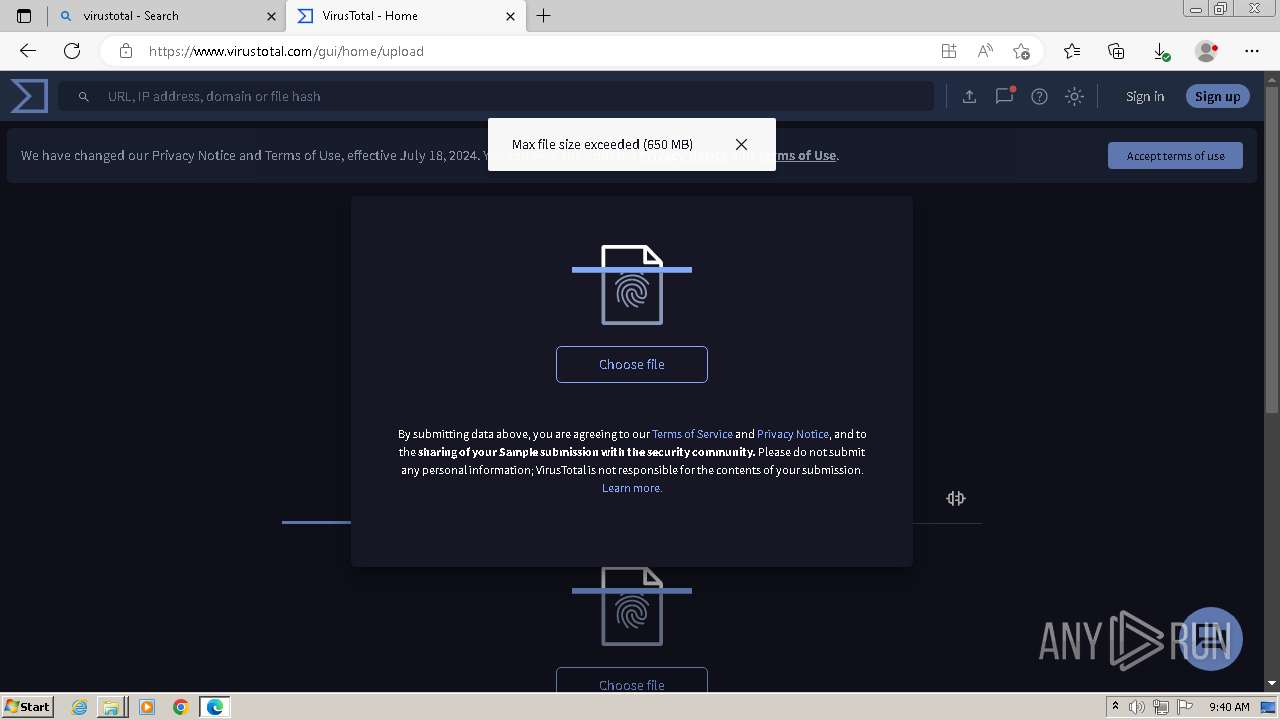The image size is (1280, 720).
Task: Open the help question mark icon
Action: pos(1040,96)
